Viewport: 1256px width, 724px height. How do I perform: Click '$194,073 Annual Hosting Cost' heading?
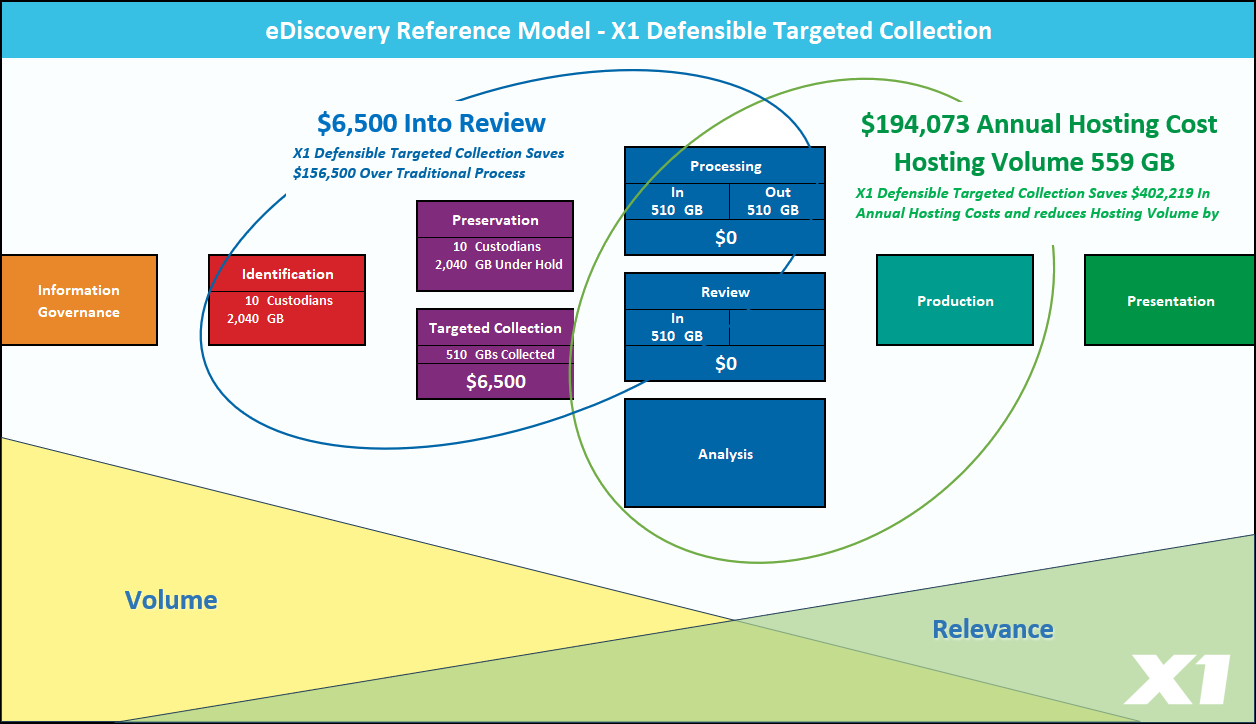[x=1039, y=124]
